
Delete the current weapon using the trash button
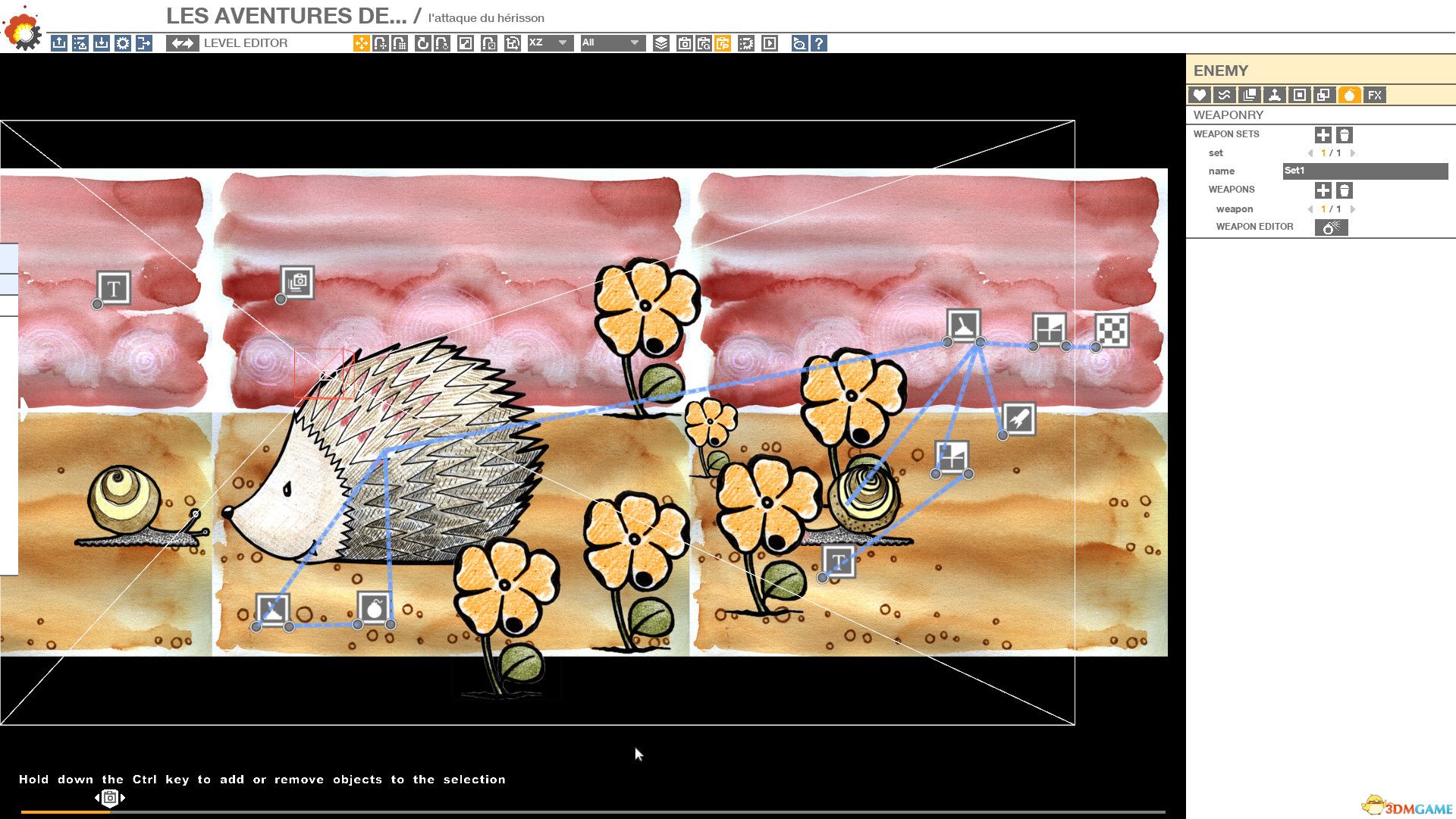(x=1345, y=191)
